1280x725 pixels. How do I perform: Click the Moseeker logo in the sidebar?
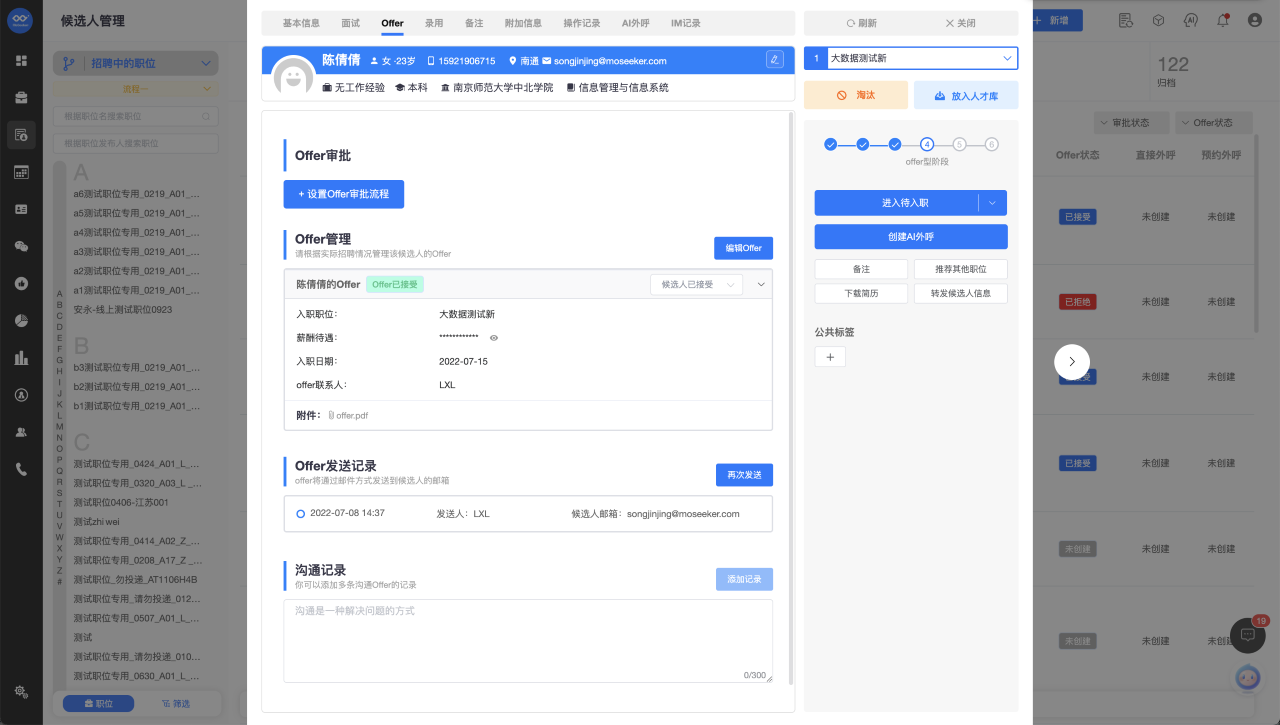pyautogui.click(x=21, y=20)
